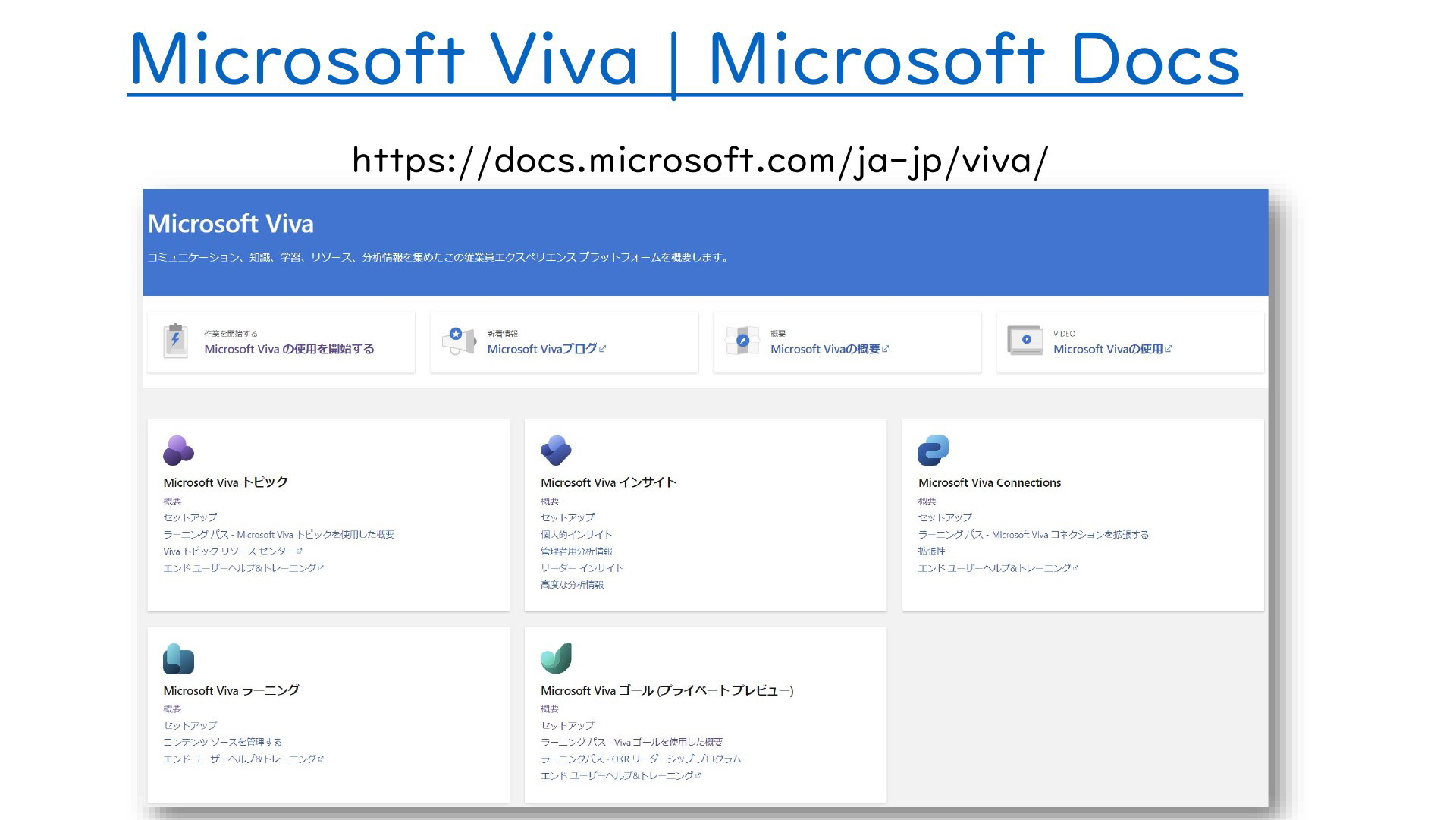Open エンドユーザーヘルプ&トレーニング under Viva トピック
The image size is (1456, 820).
click(243, 568)
